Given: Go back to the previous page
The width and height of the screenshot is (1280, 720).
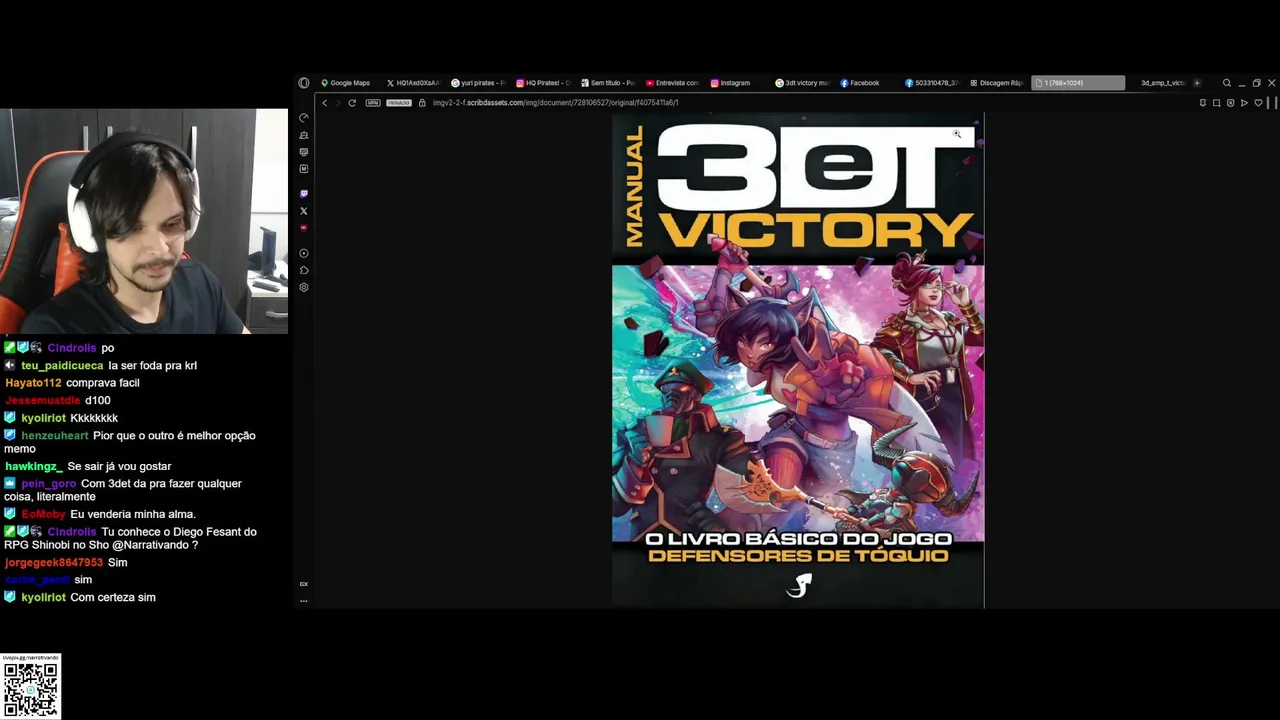Looking at the screenshot, I should (325, 103).
